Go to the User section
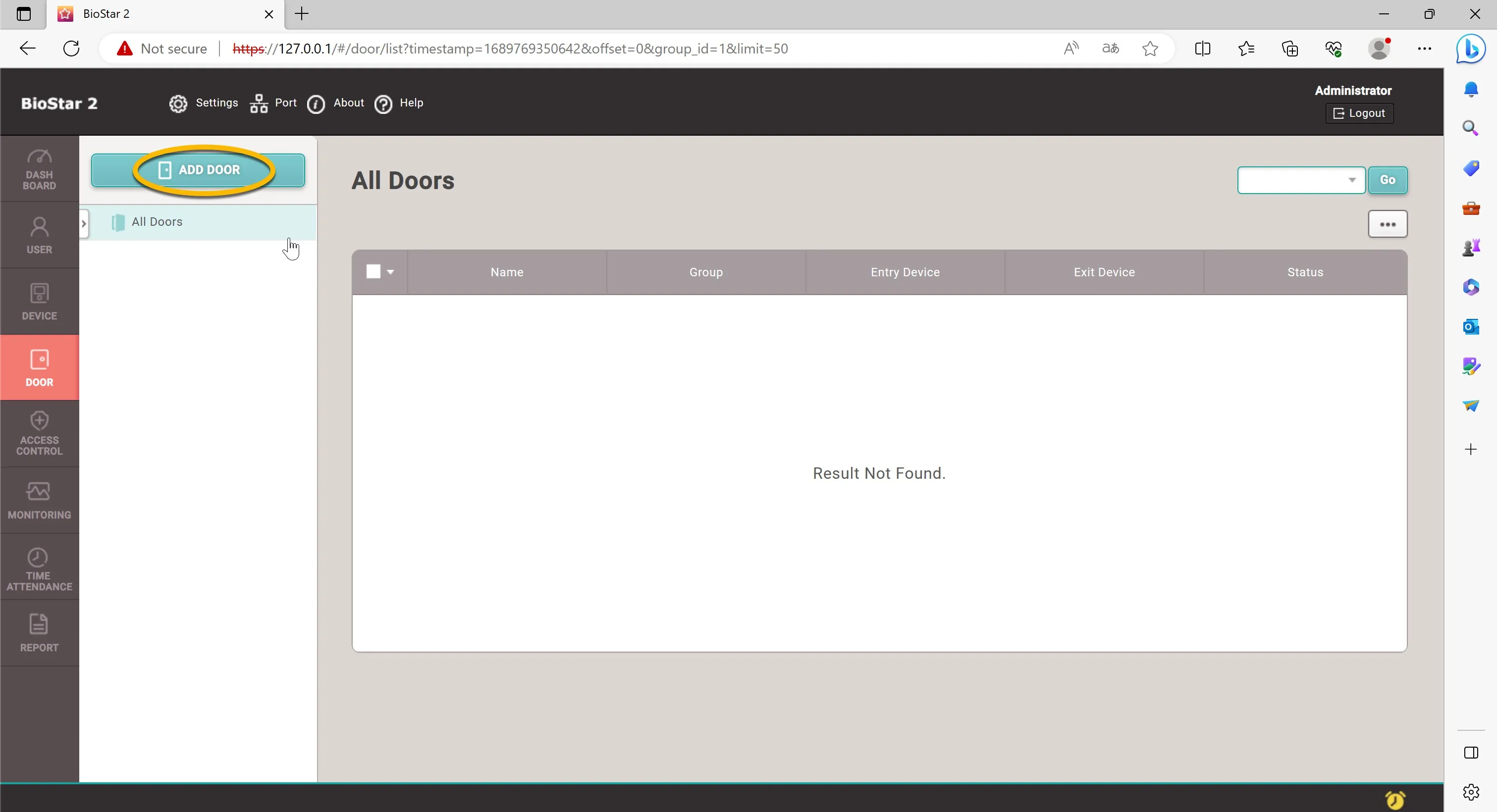 point(40,235)
